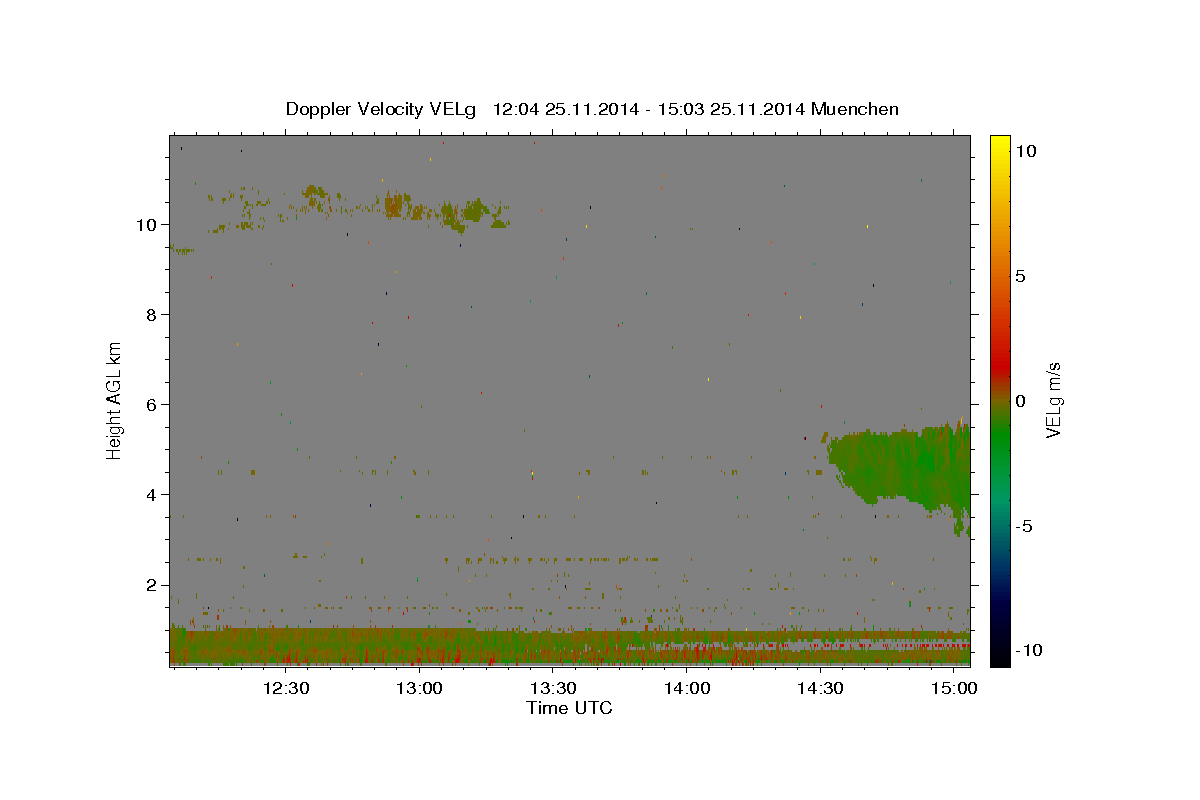Click the height tick label 10
The height and width of the screenshot is (800, 1200).
pos(148,224)
